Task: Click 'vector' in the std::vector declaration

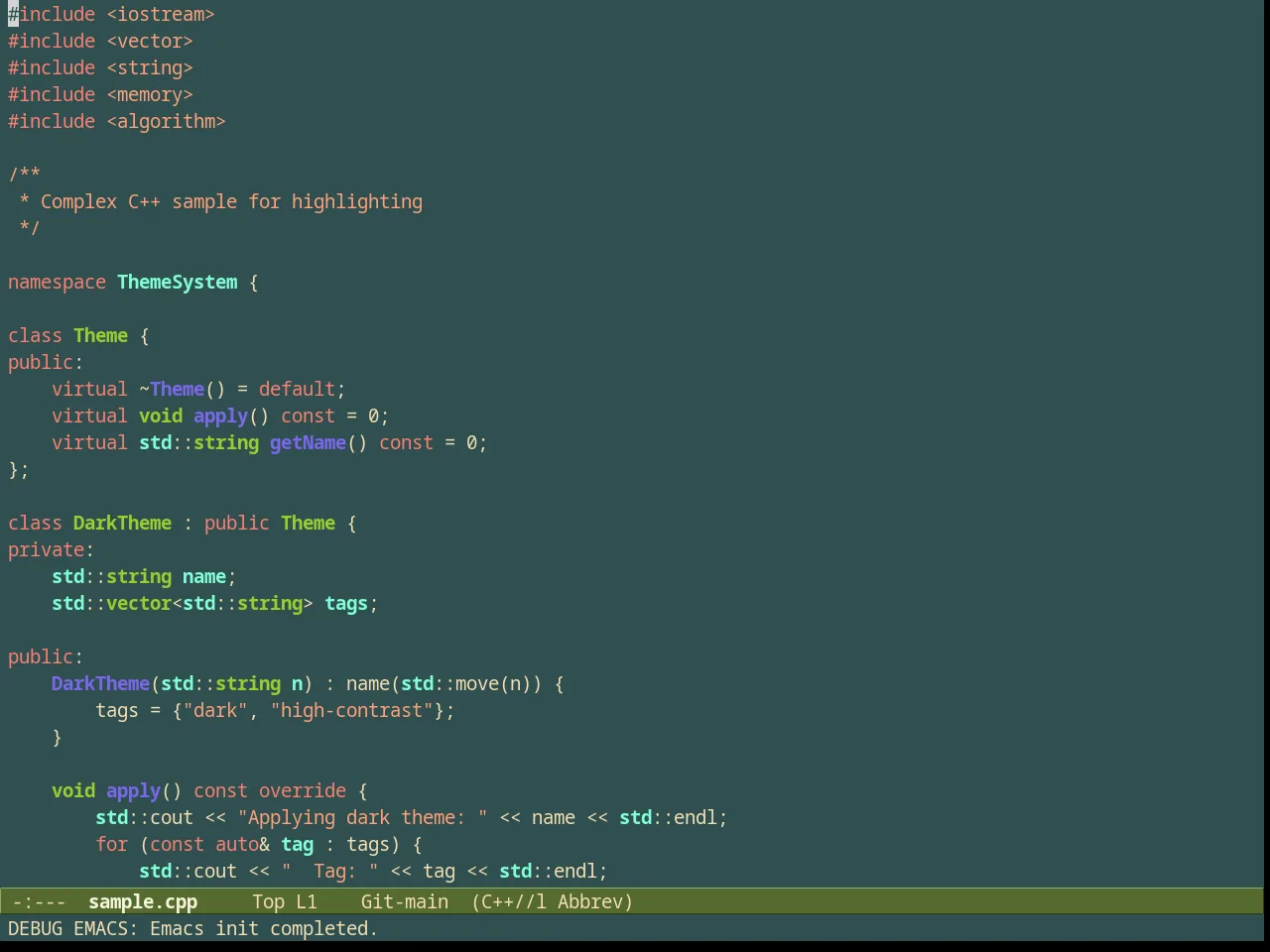Action: (x=139, y=603)
